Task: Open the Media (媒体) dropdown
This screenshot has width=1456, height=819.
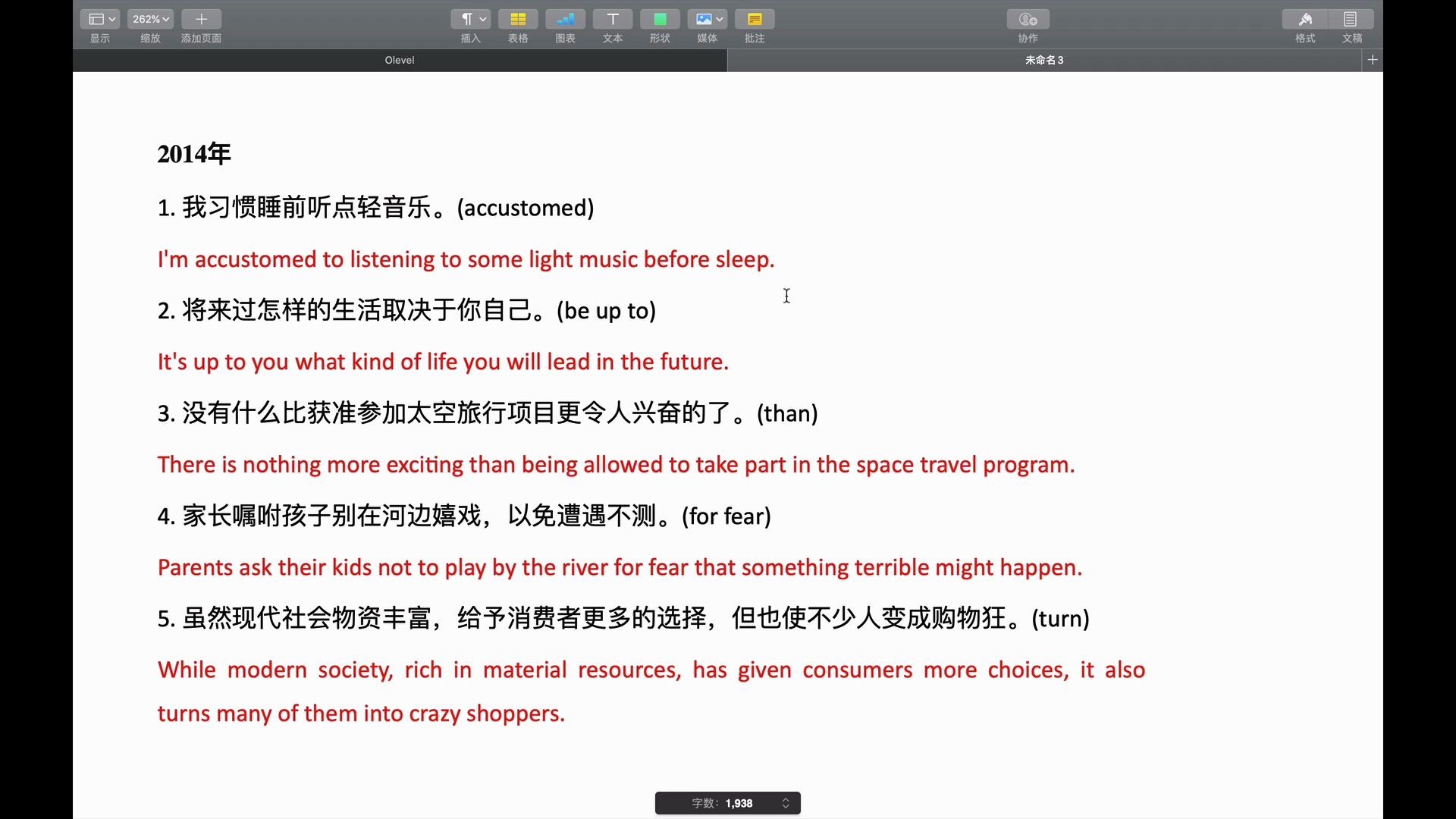Action: 707,19
